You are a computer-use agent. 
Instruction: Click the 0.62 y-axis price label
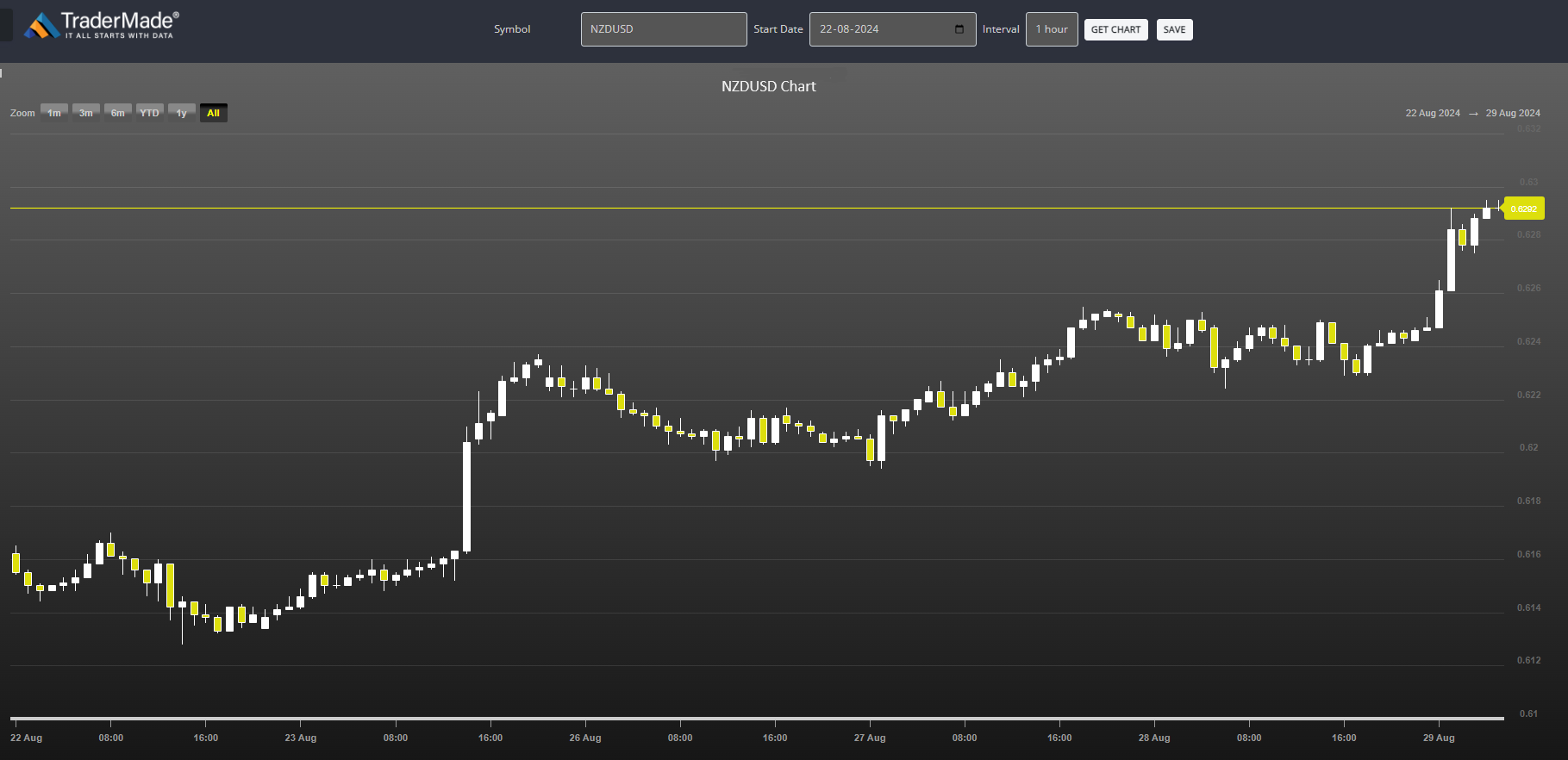tap(1528, 447)
